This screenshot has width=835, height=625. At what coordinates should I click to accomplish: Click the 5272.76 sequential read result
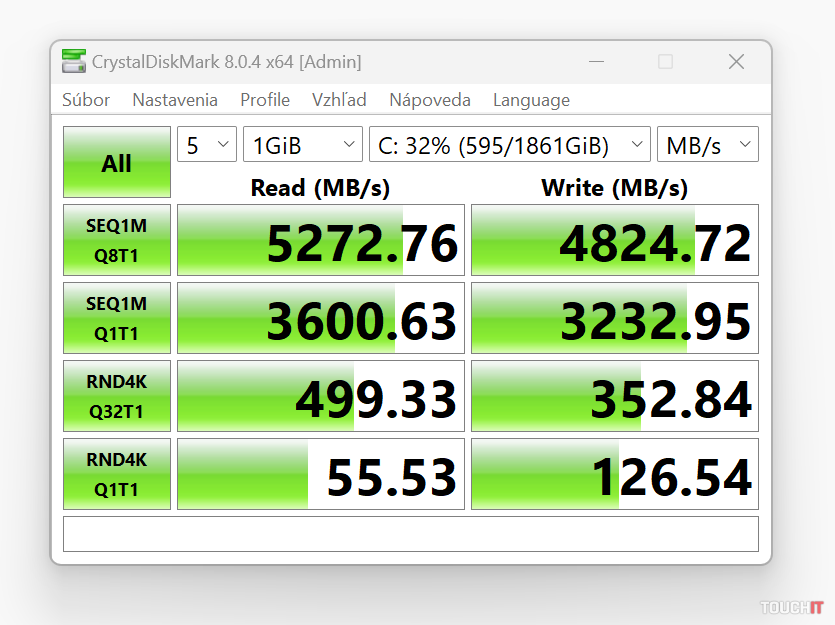click(x=321, y=241)
